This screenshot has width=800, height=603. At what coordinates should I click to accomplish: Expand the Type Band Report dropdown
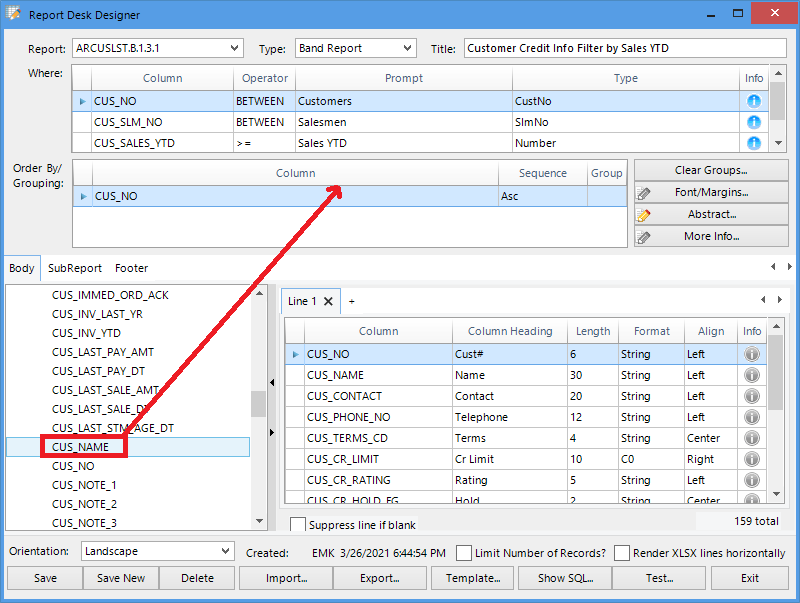[x=407, y=48]
